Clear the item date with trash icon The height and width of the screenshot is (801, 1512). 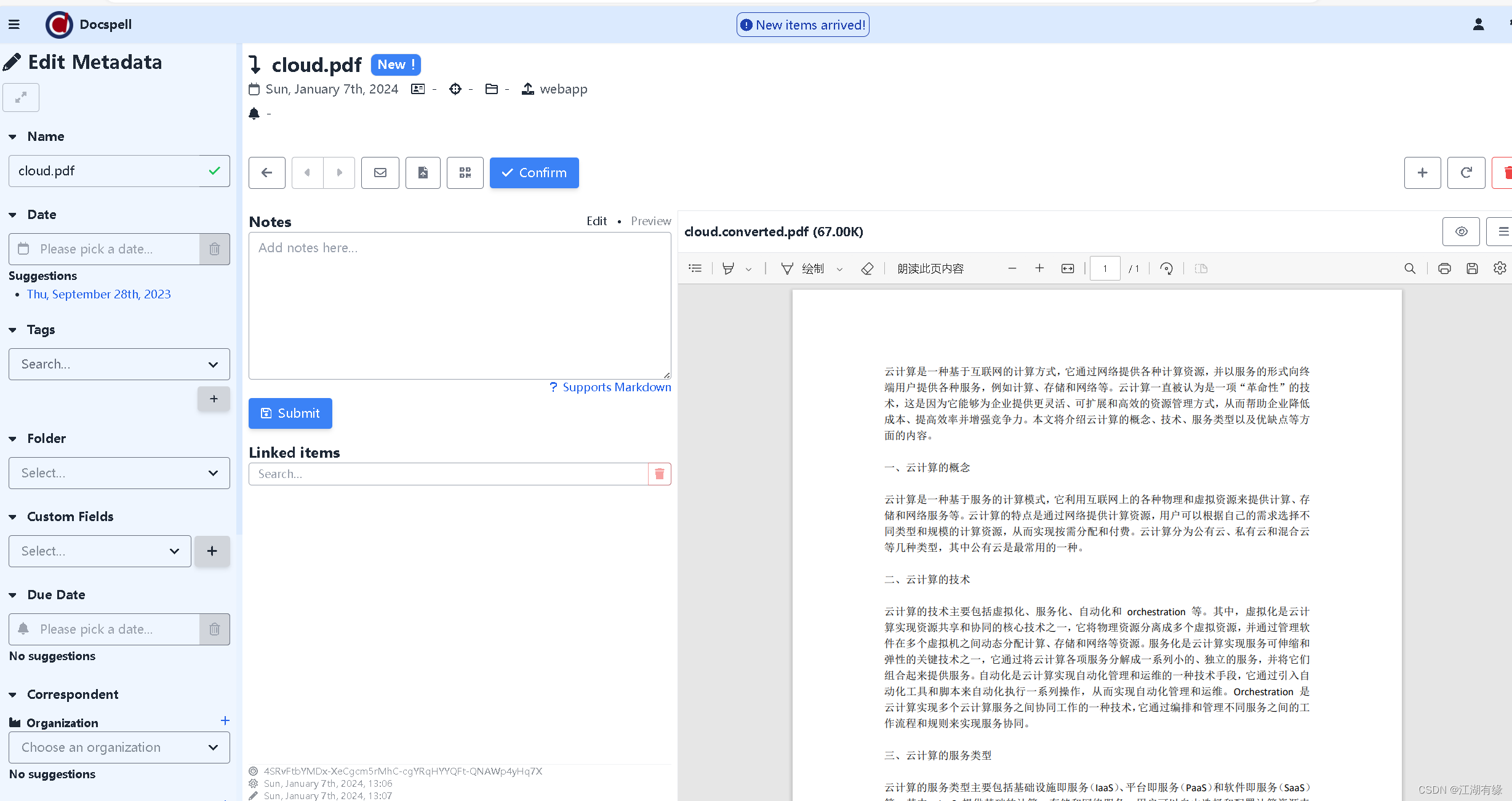214,249
